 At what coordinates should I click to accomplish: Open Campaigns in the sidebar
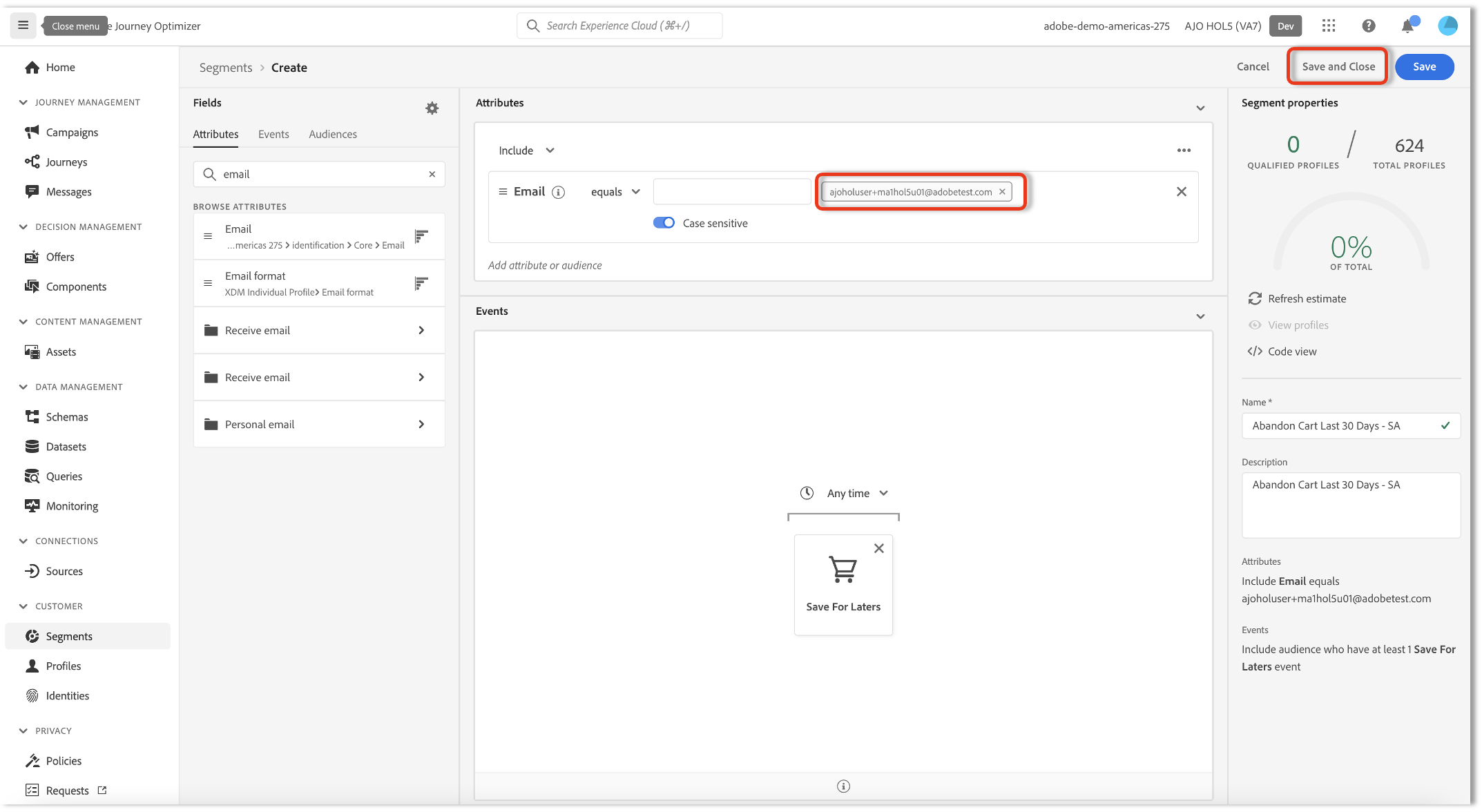(x=72, y=132)
